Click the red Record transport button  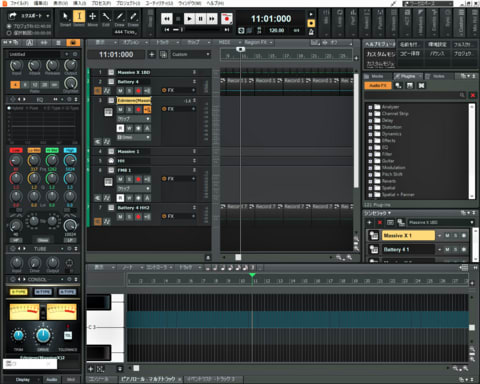coord(227,19)
